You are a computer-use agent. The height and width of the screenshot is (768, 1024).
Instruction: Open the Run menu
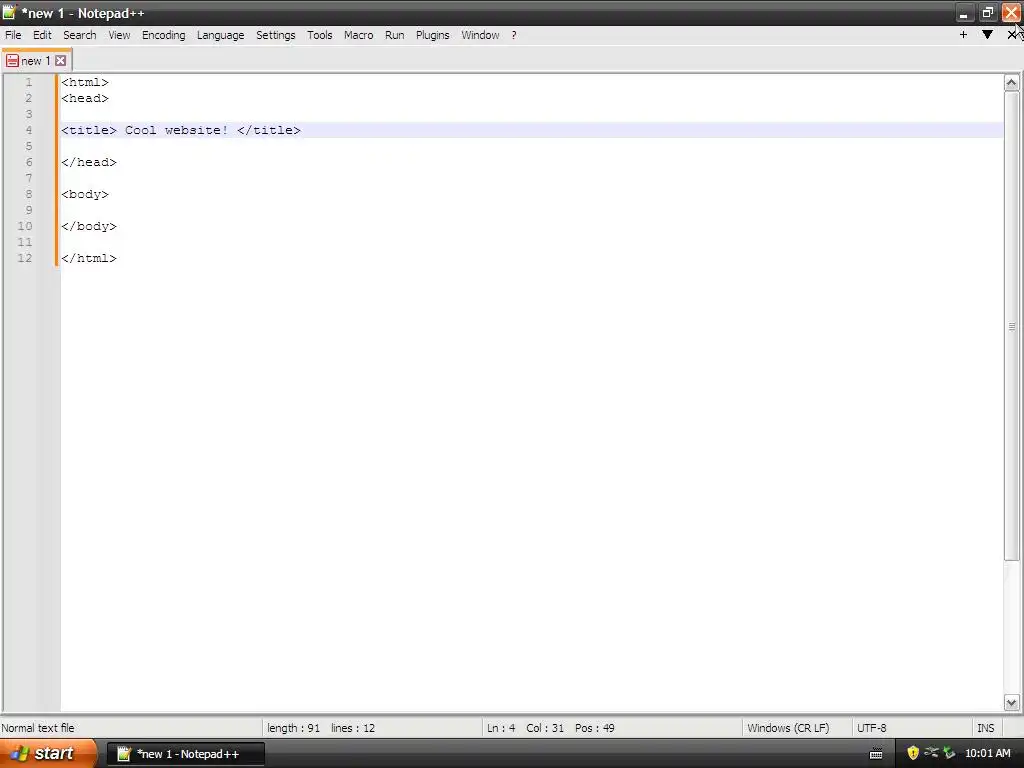[394, 35]
